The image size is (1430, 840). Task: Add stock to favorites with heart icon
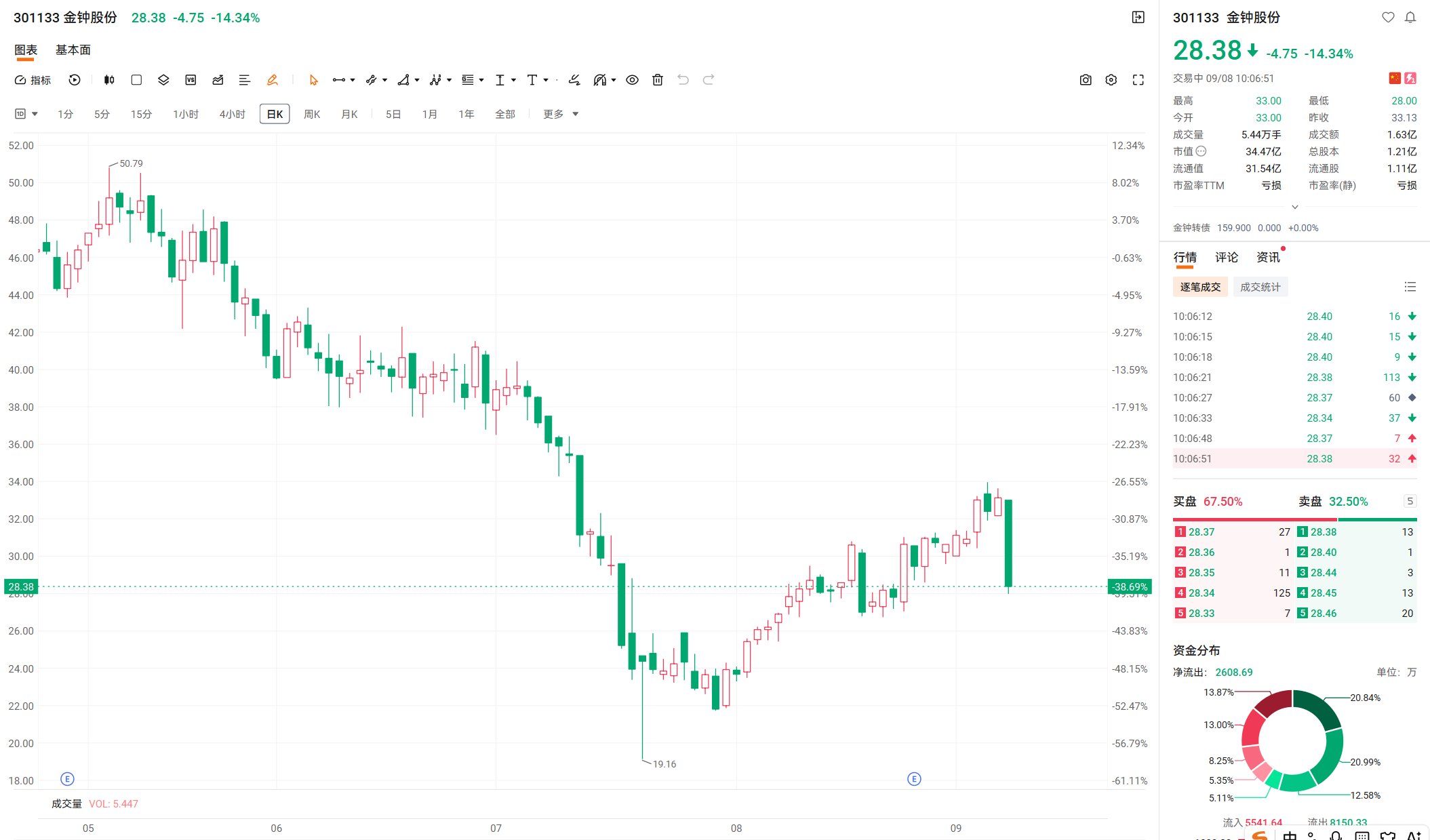1388,18
